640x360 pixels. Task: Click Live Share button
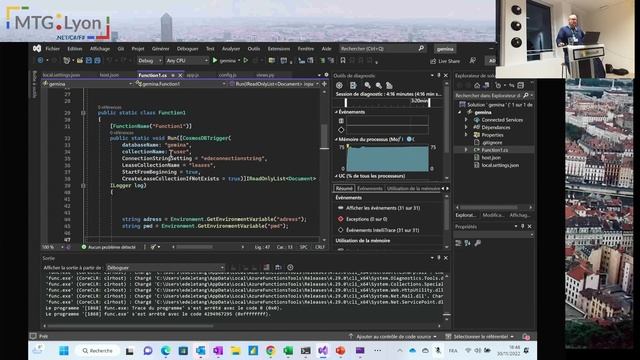coord(445,61)
